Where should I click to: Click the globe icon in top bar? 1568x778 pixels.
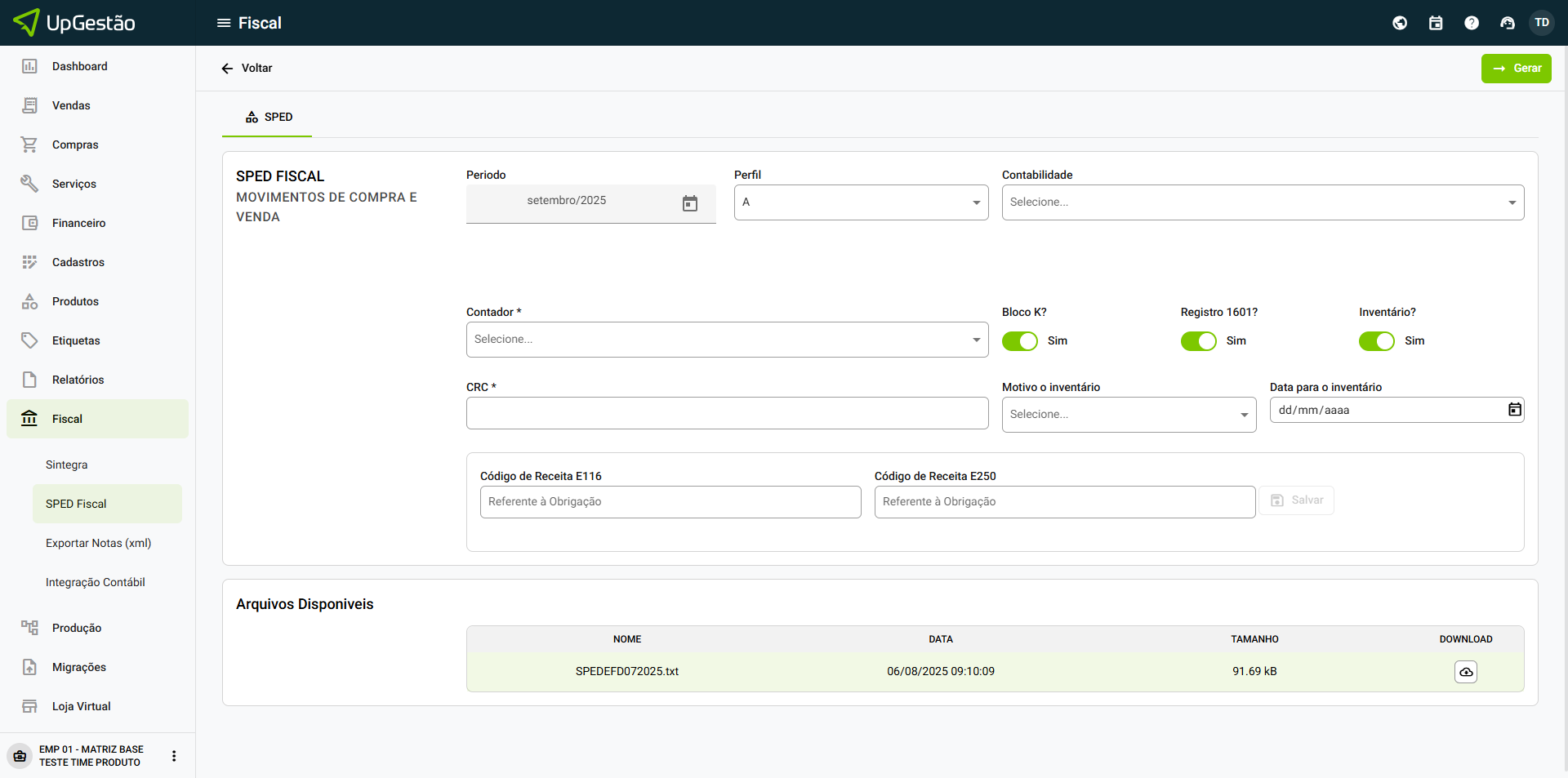(x=1399, y=23)
